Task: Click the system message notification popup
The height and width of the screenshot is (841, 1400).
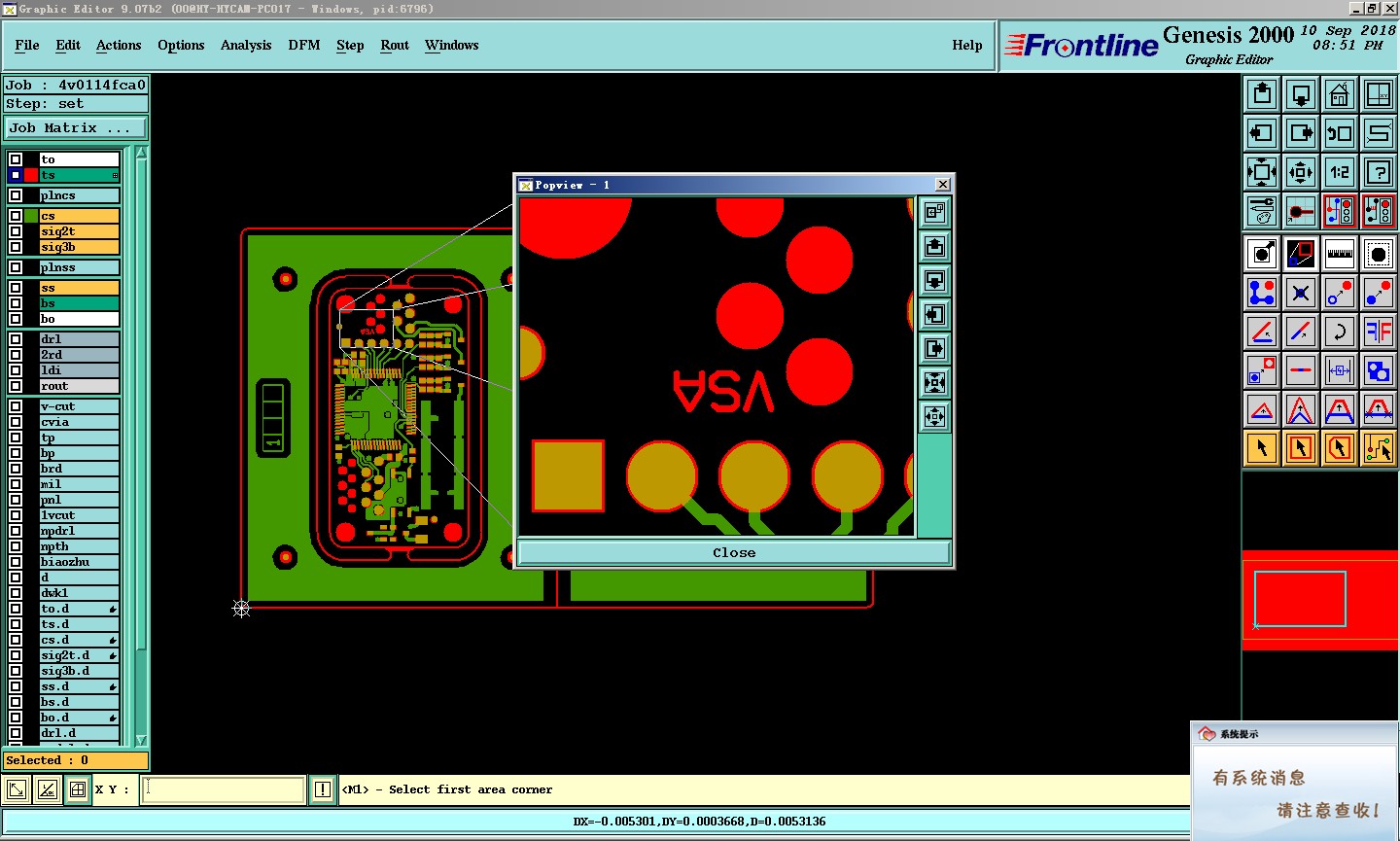Action: (x=1295, y=781)
